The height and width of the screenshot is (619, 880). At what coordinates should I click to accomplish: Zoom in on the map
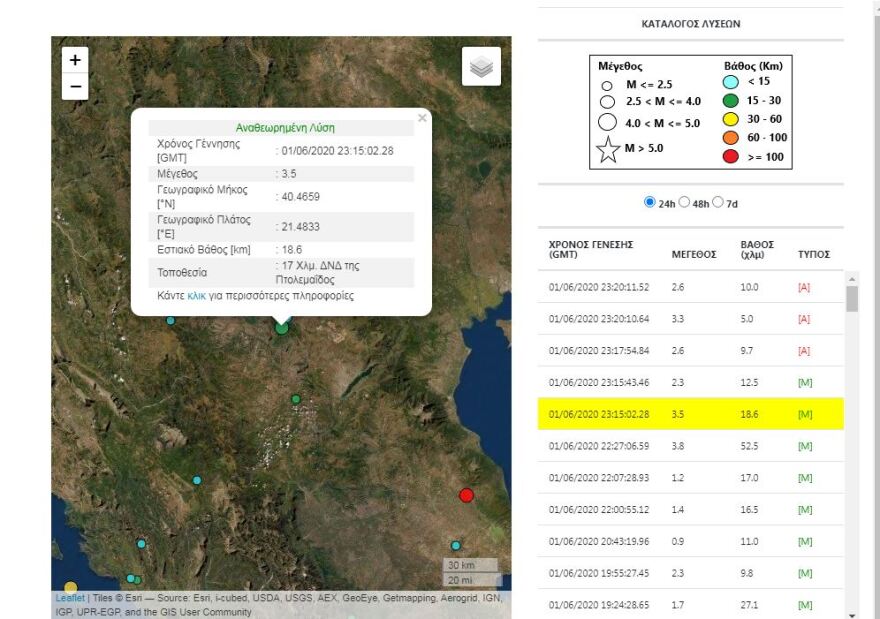[x=75, y=60]
